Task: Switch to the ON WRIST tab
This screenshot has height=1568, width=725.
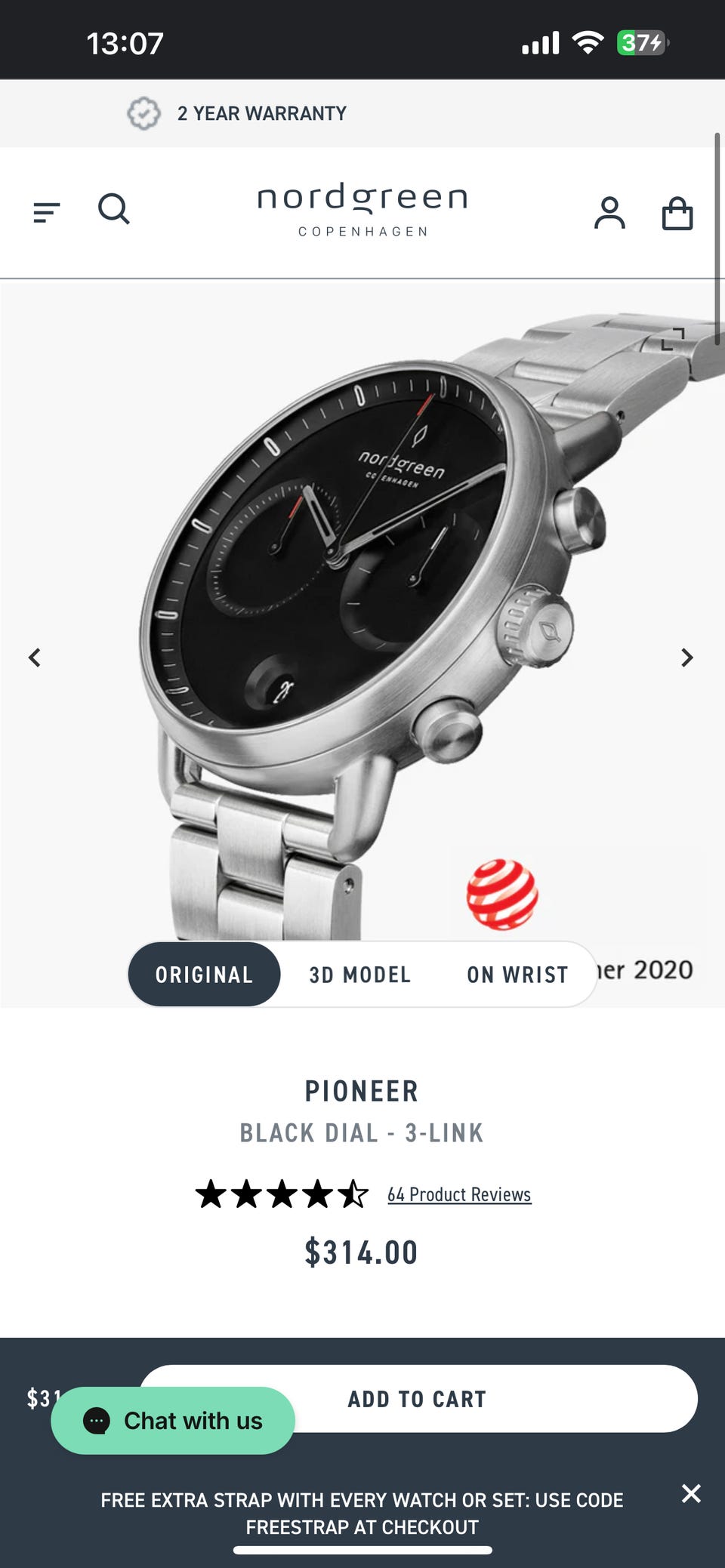Action: click(x=517, y=975)
